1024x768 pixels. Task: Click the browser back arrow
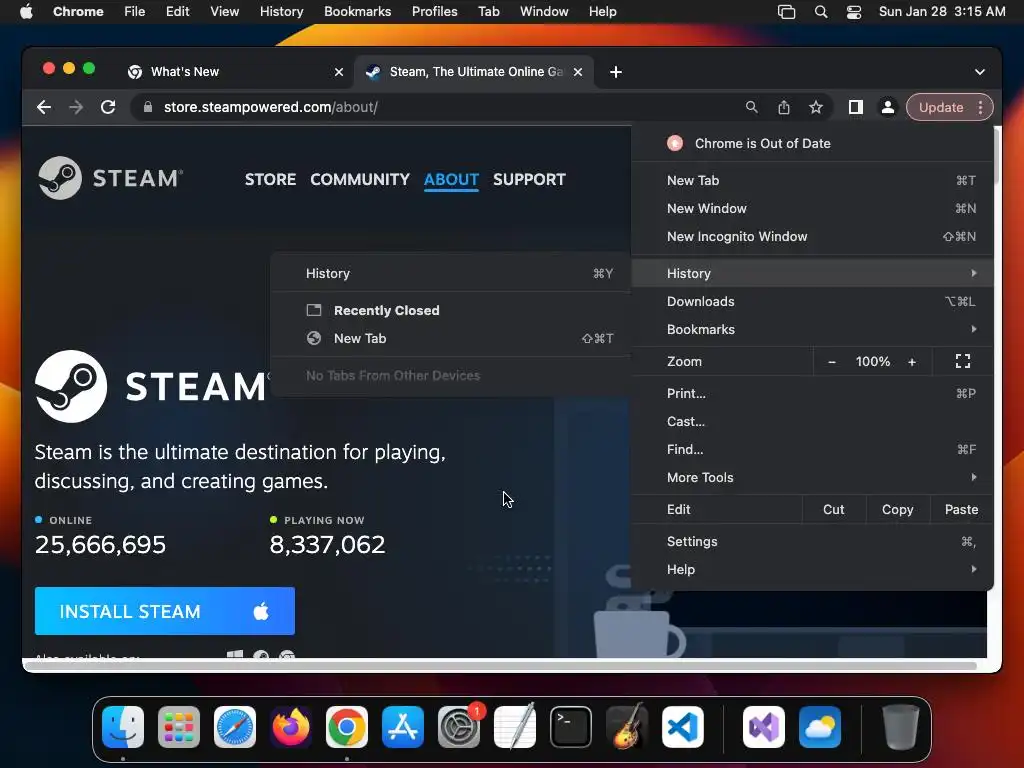[44, 107]
